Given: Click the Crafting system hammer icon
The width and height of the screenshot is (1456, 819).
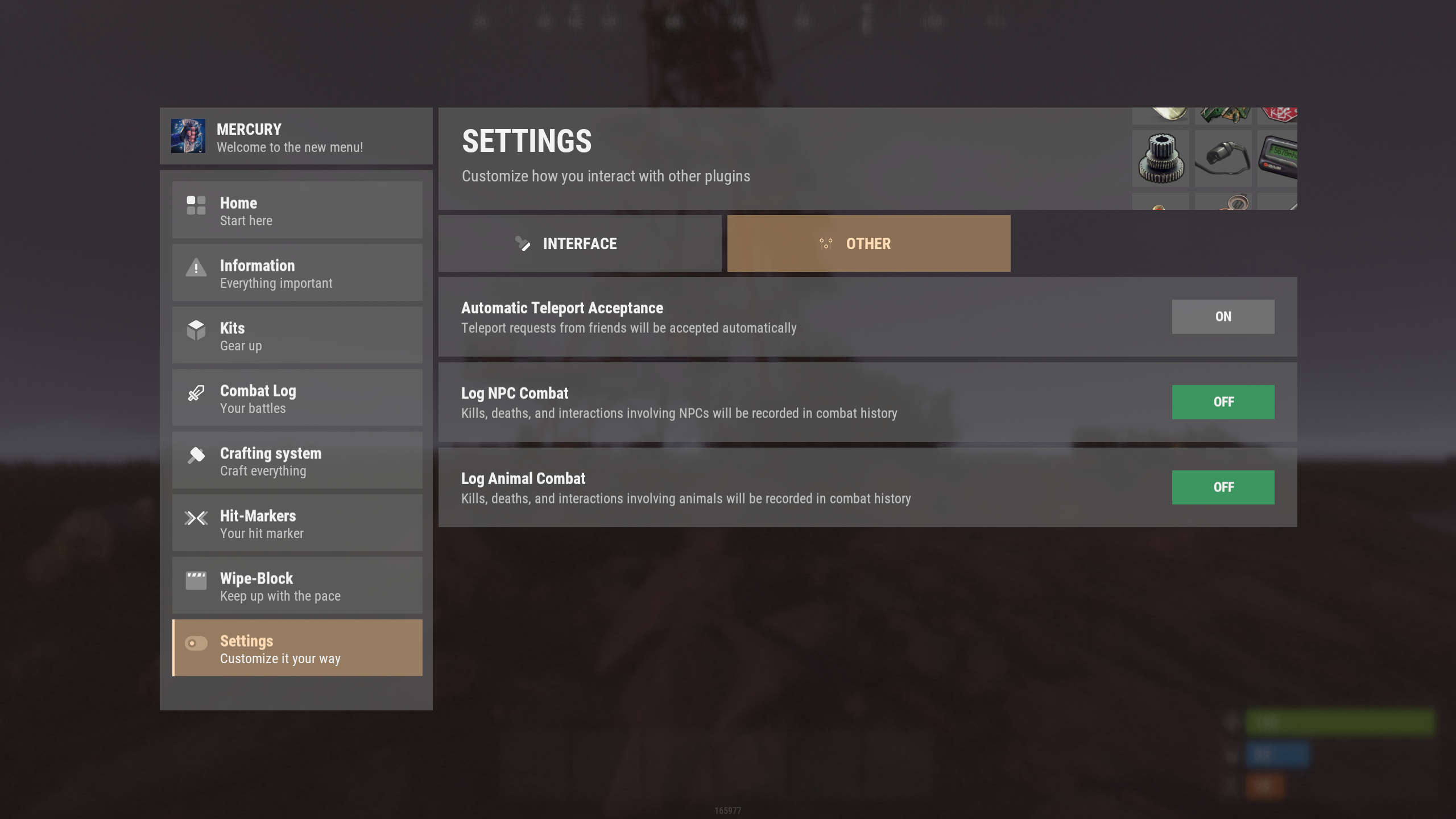Looking at the screenshot, I should pyautogui.click(x=196, y=455).
